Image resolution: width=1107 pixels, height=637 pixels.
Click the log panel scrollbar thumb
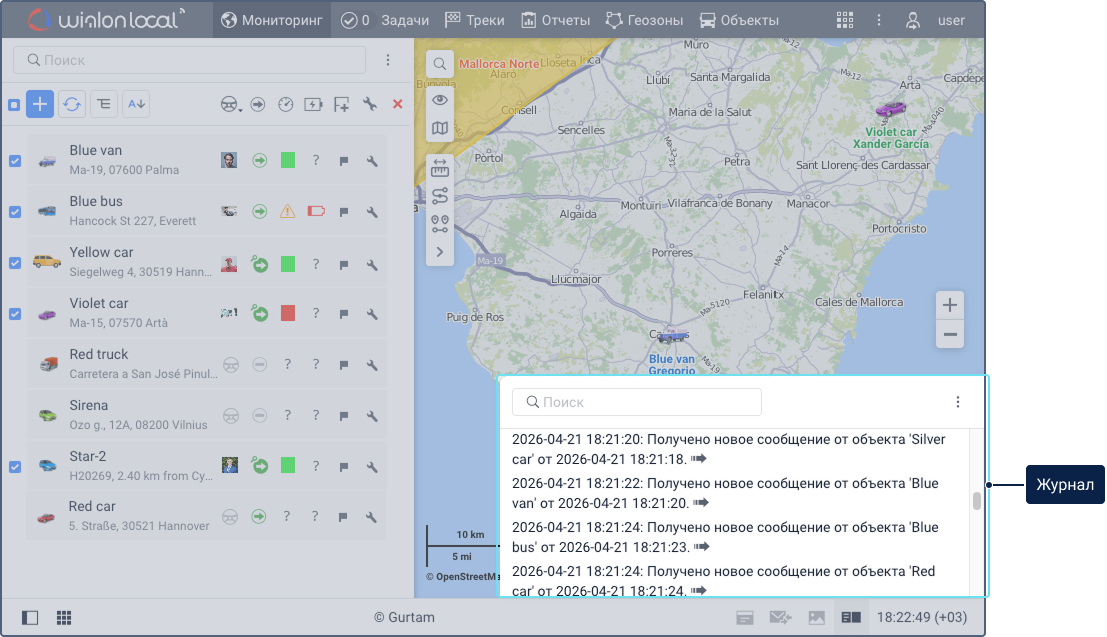point(977,501)
